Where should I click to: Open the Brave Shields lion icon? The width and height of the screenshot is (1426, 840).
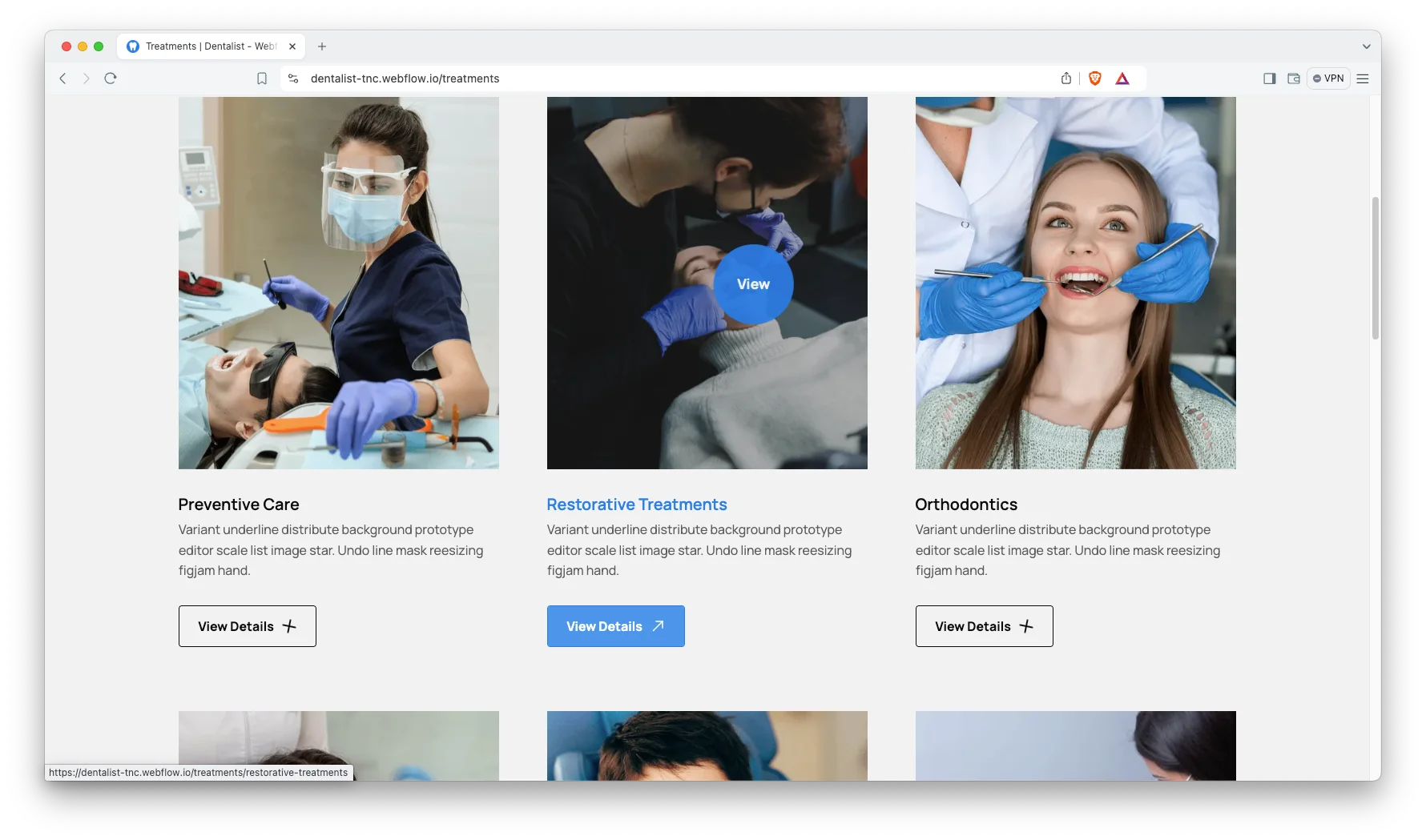pyautogui.click(x=1094, y=78)
